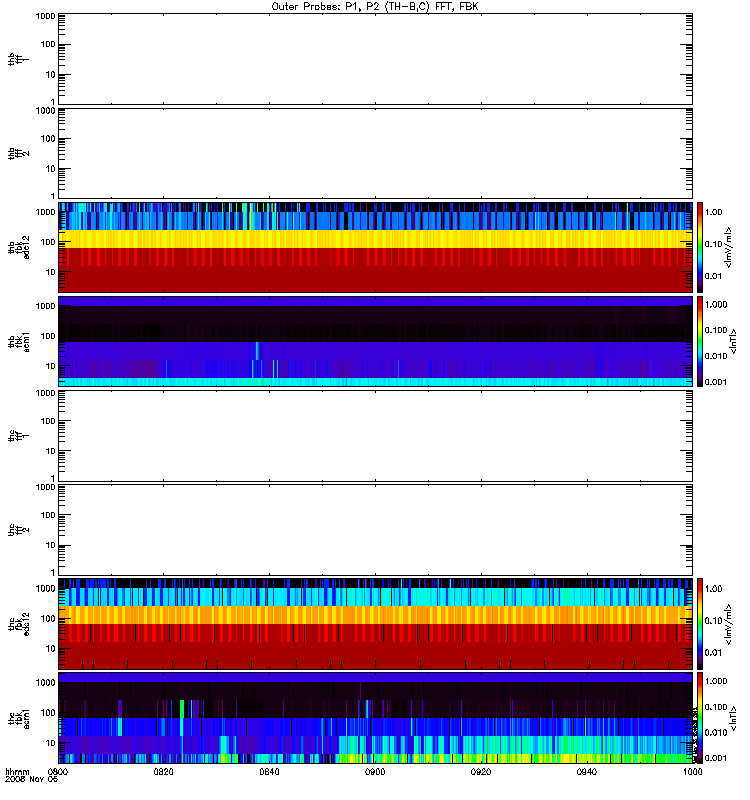Click the 'thc fbk edc12' y-axis label
This screenshot has height=800, width=750.
[19, 624]
